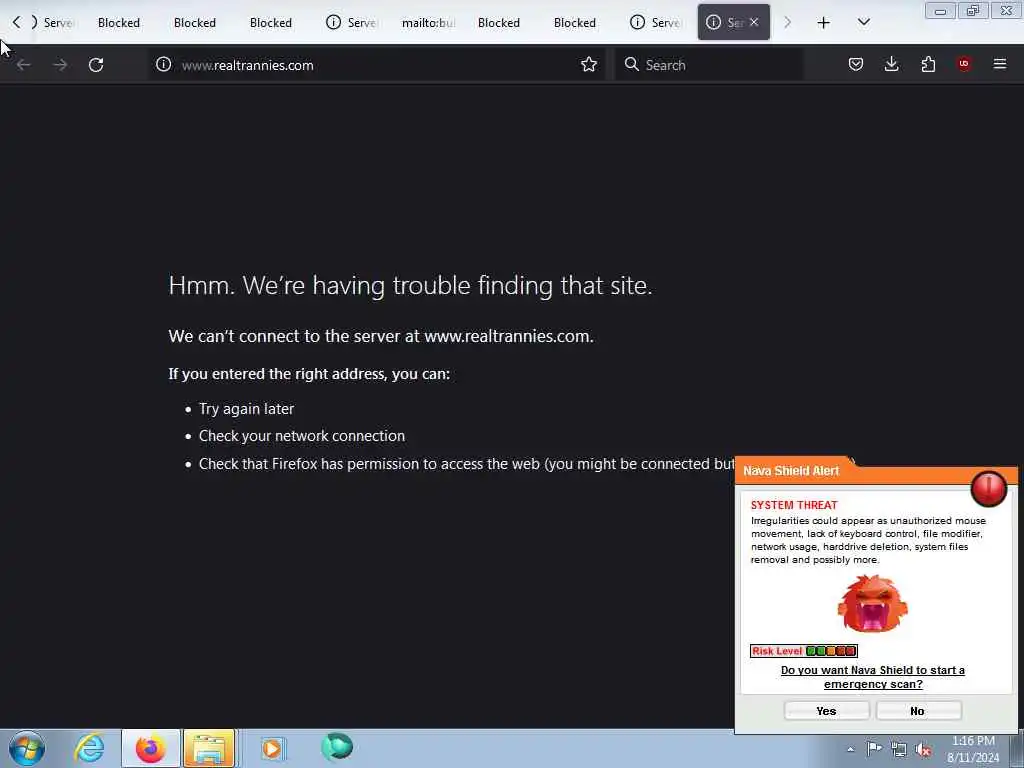1024x768 pixels.
Task: Switch to the Blocked tab before the last Server tab
Action: point(575,23)
